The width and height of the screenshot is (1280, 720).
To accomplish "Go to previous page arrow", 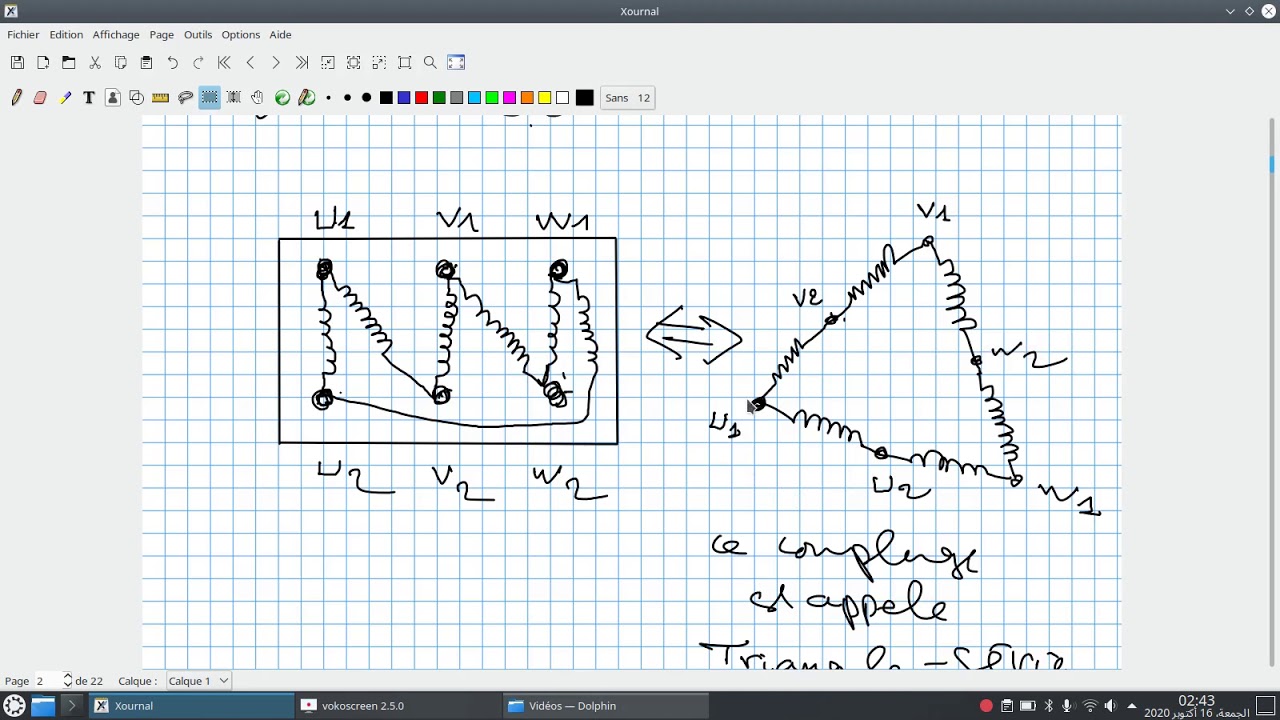I will point(250,63).
